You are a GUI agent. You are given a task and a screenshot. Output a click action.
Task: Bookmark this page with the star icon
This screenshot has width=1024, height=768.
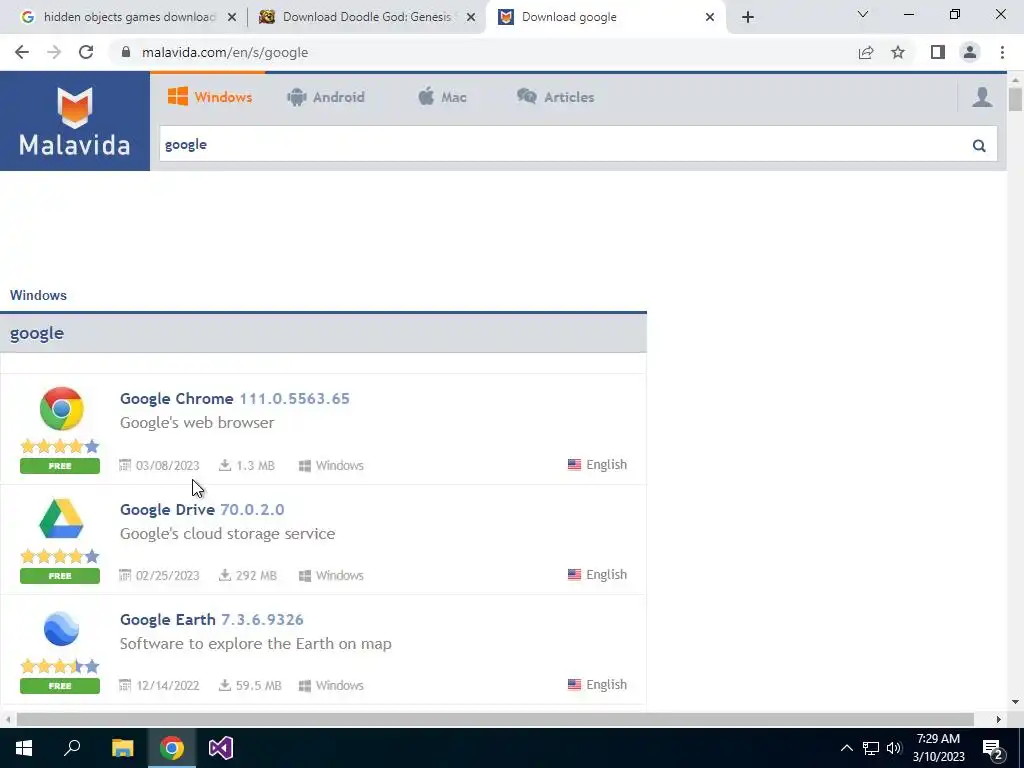pos(898,52)
